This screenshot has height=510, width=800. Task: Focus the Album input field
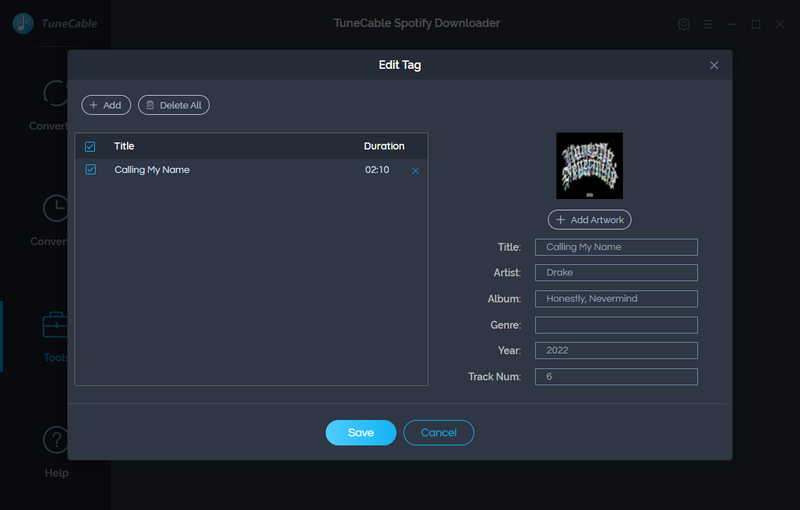616,299
